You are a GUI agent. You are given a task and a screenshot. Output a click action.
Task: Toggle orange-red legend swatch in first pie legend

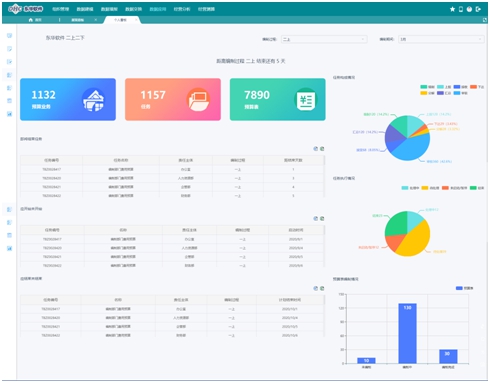[473, 87]
